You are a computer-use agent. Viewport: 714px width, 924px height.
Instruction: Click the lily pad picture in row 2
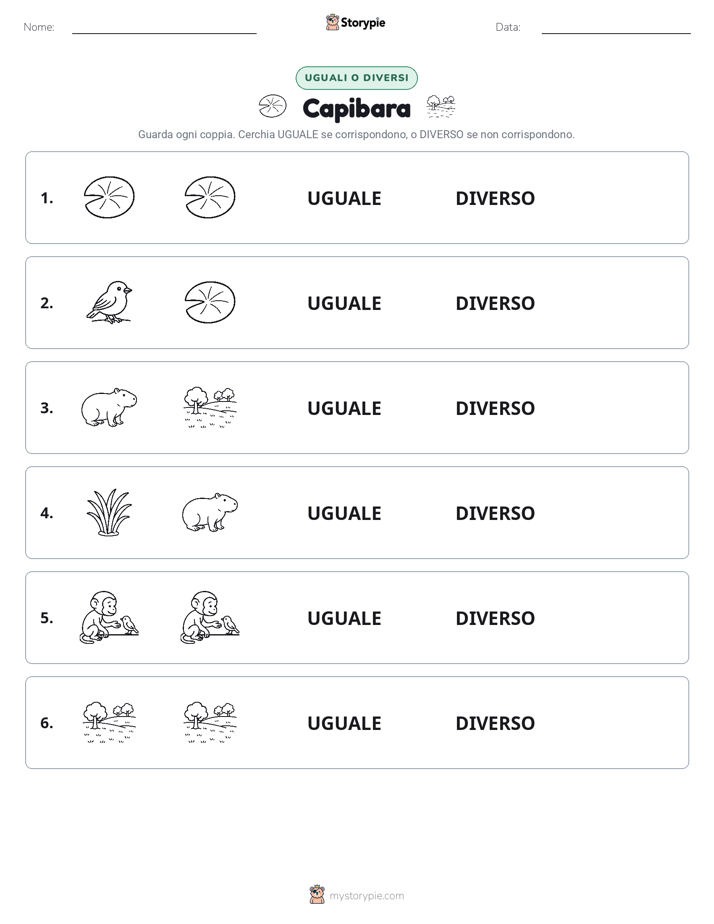click(210, 302)
